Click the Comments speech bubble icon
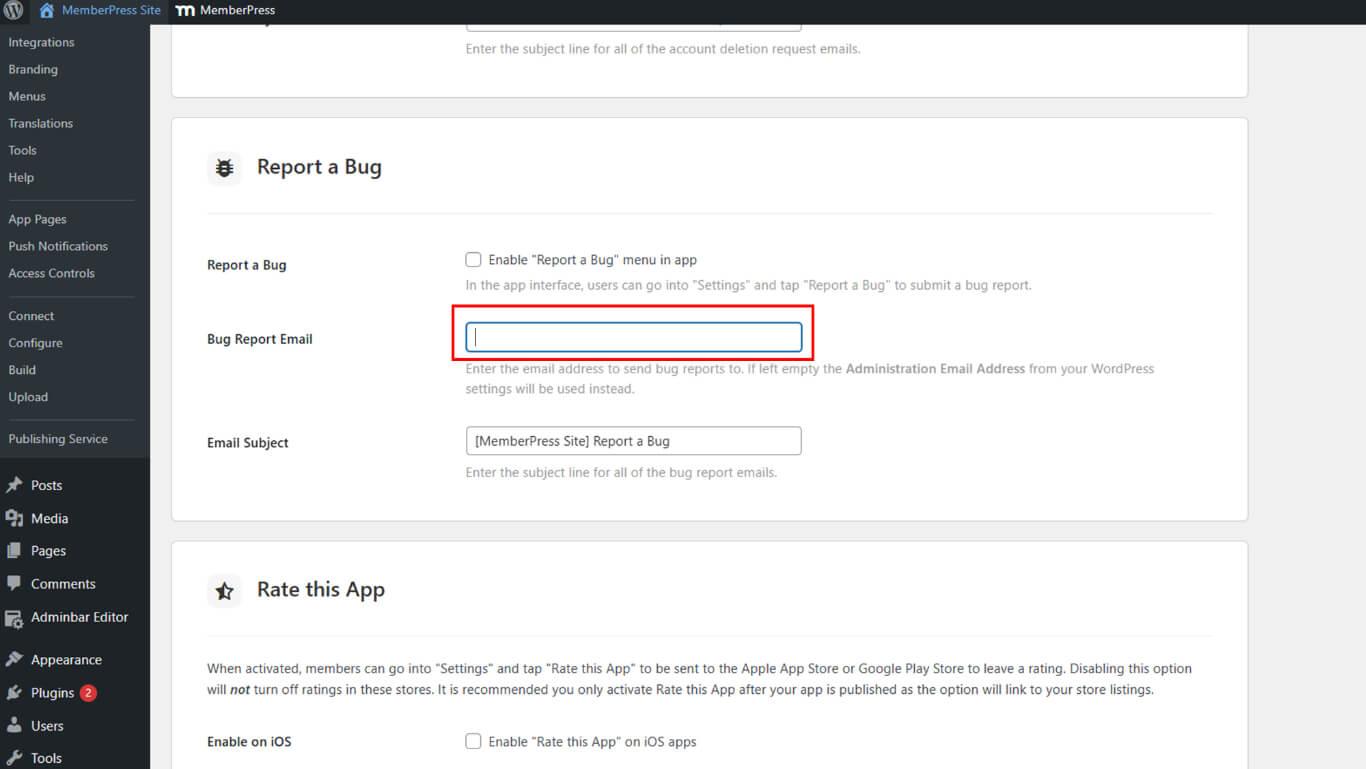The height and width of the screenshot is (769, 1366). point(14,583)
